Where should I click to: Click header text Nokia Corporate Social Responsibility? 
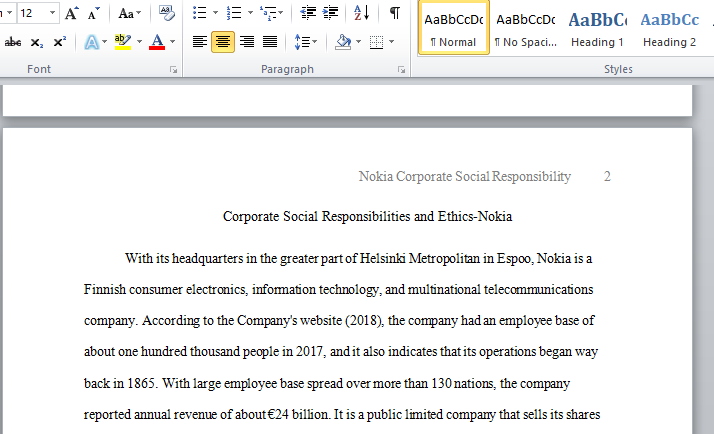point(464,177)
